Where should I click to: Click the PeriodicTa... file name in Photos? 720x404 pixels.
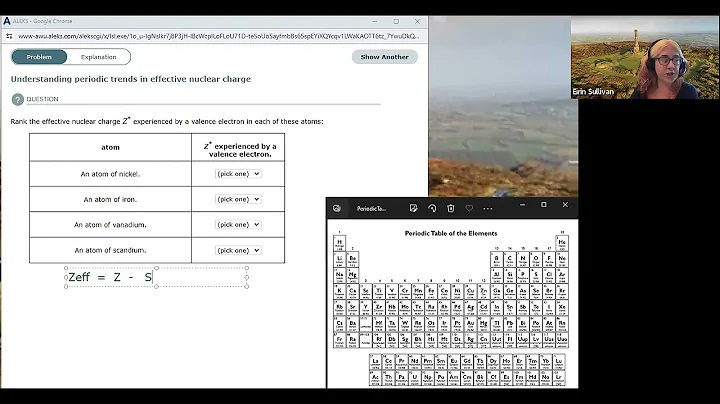(x=371, y=208)
